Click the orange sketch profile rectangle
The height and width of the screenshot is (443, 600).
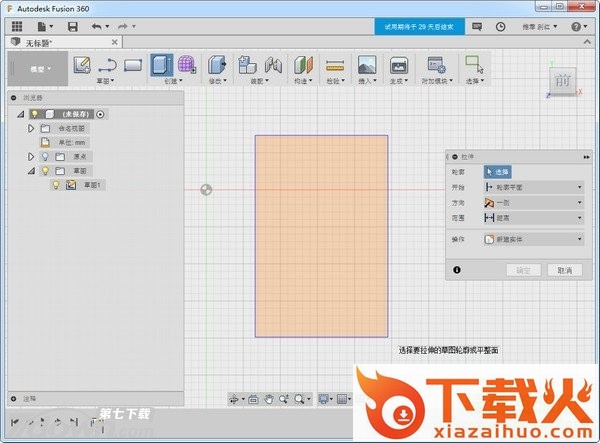pos(321,235)
